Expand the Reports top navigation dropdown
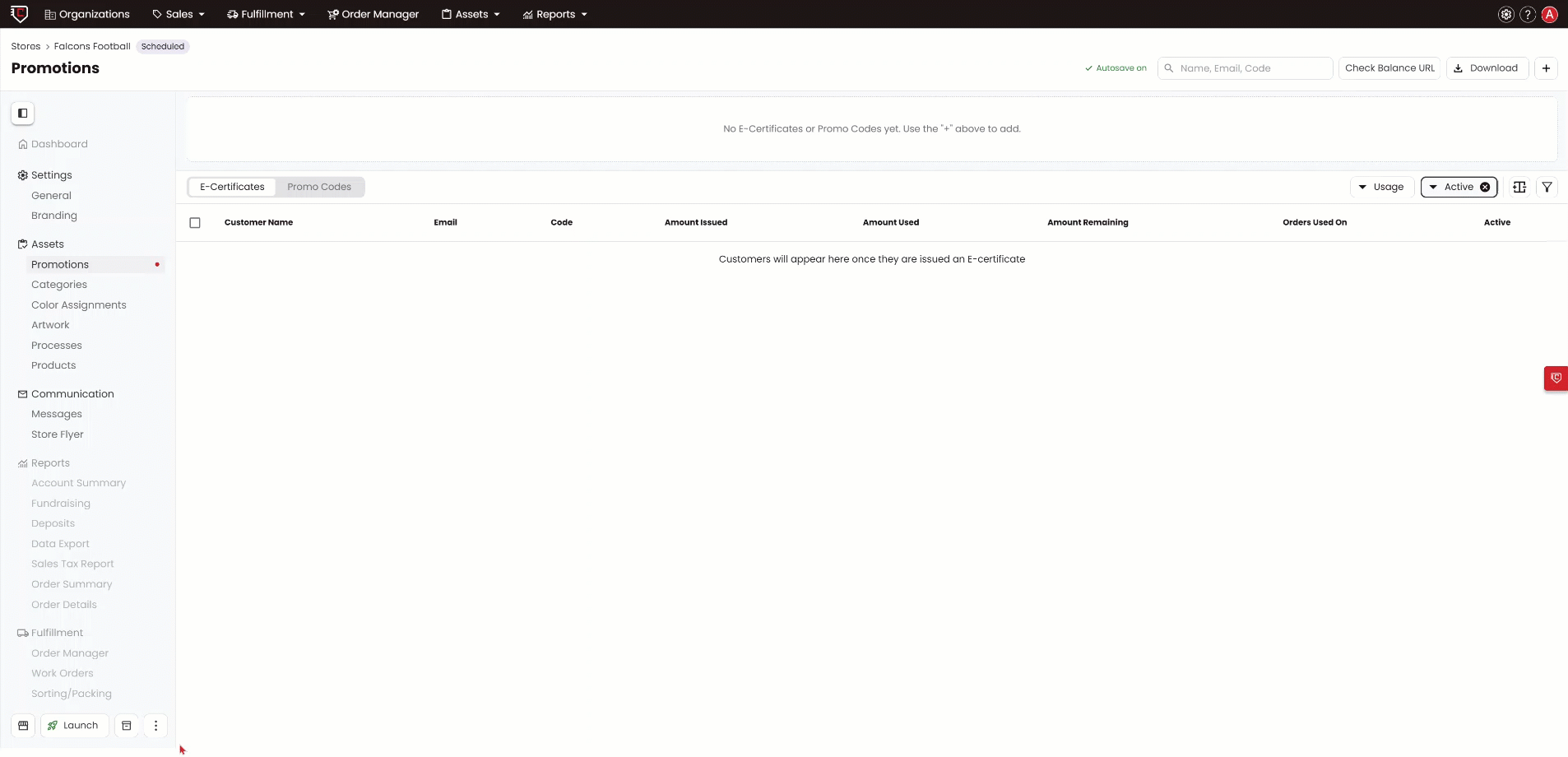Screen dimensions: 1568x757 coord(555,14)
